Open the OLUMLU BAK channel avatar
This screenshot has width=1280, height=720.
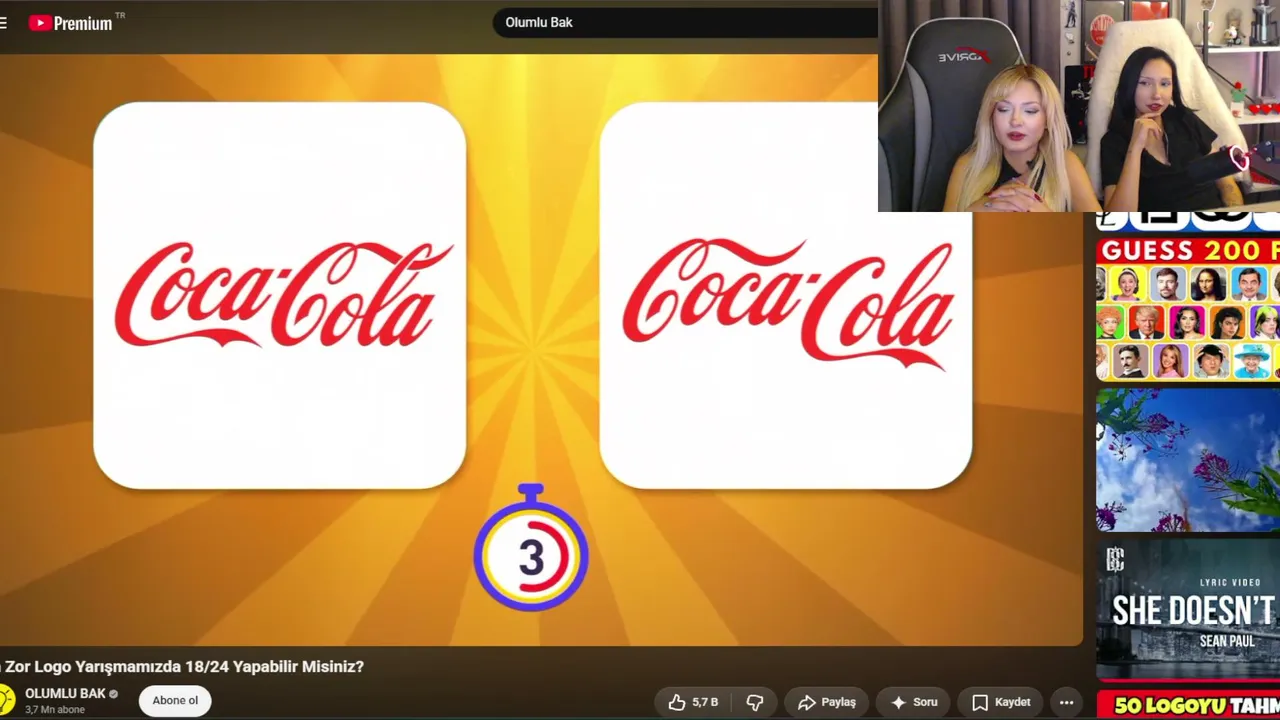[x=6, y=700]
